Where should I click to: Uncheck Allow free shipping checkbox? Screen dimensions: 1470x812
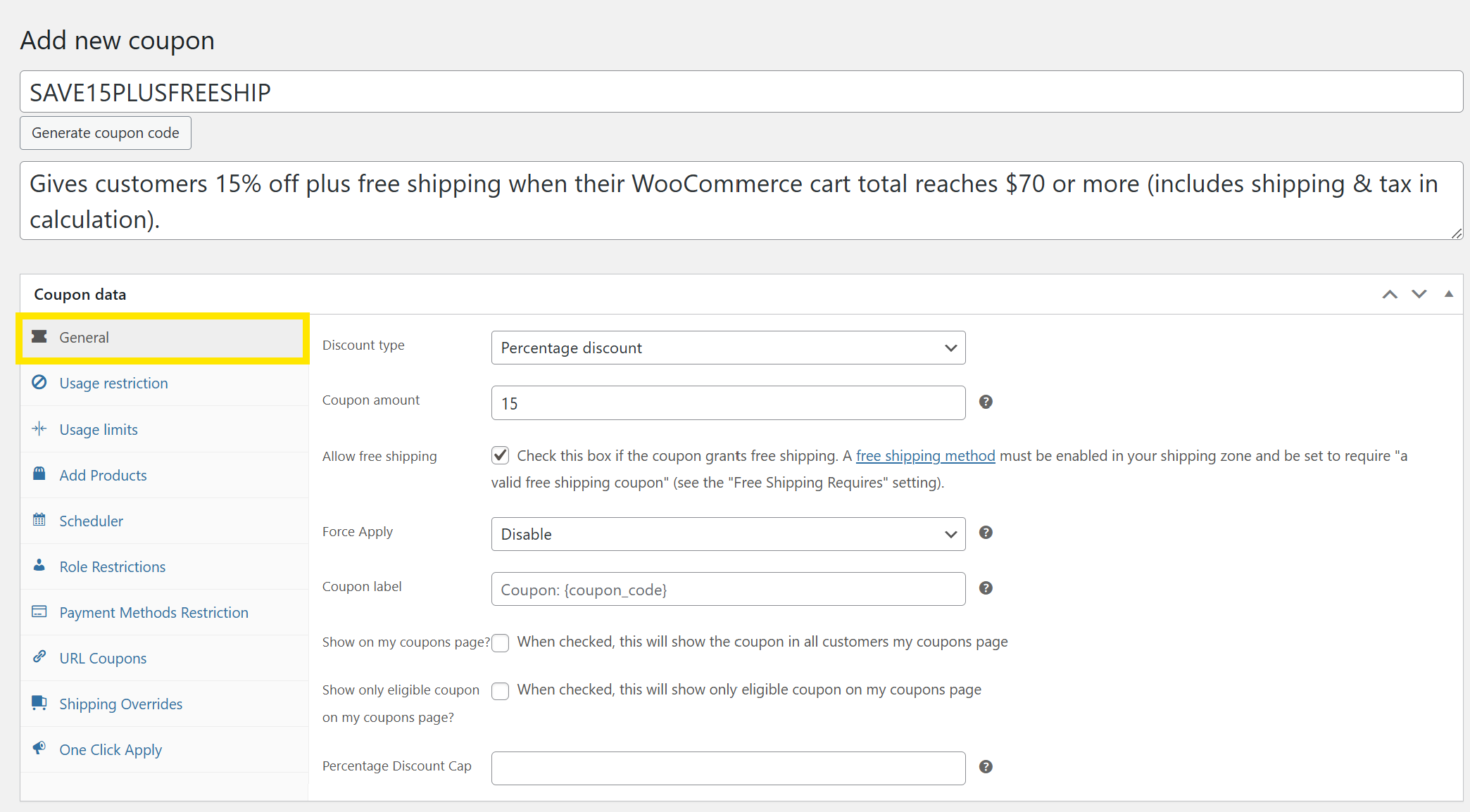[x=501, y=456]
